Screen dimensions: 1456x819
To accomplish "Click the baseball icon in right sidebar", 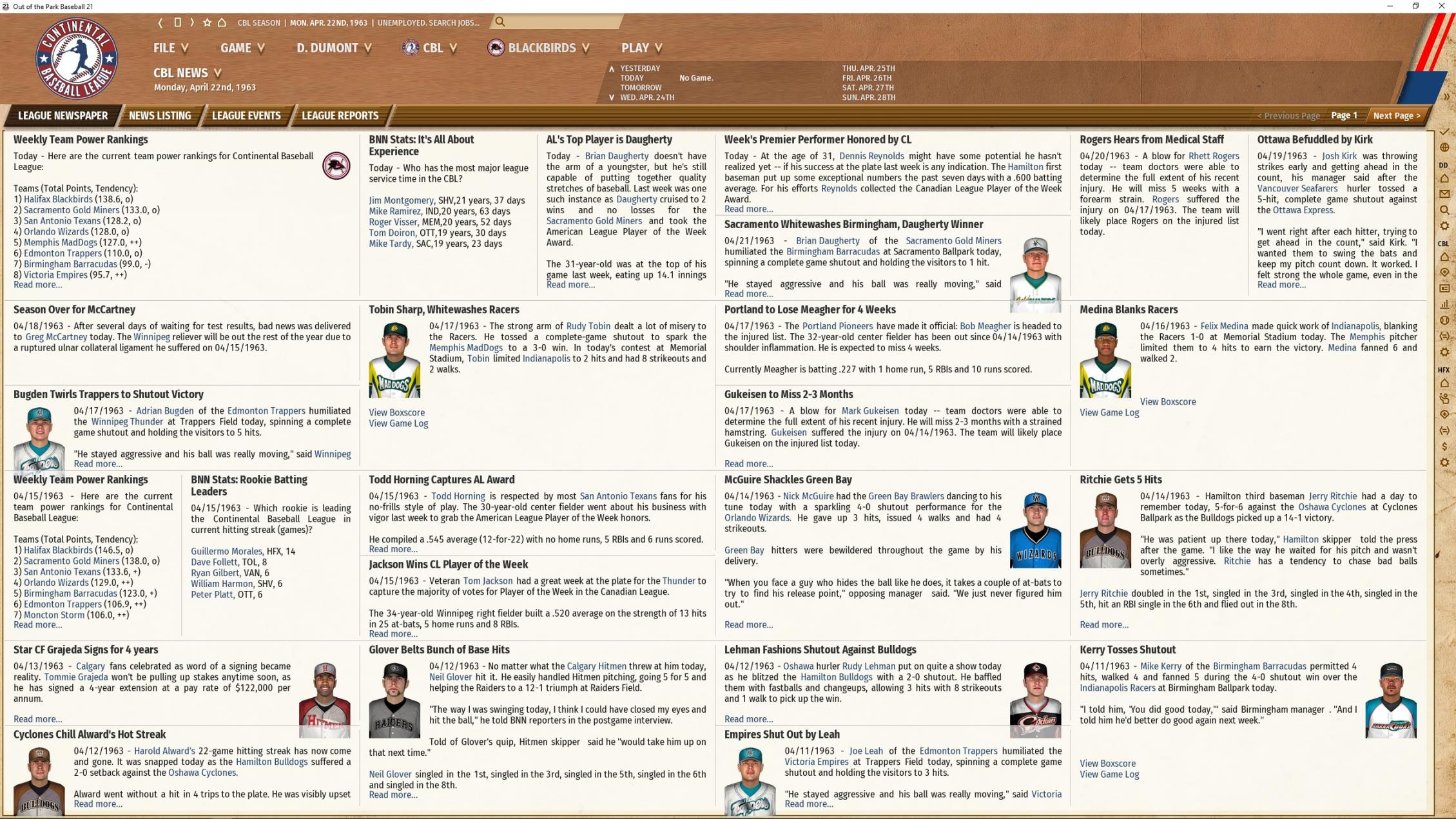I will click(x=1444, y=320).
